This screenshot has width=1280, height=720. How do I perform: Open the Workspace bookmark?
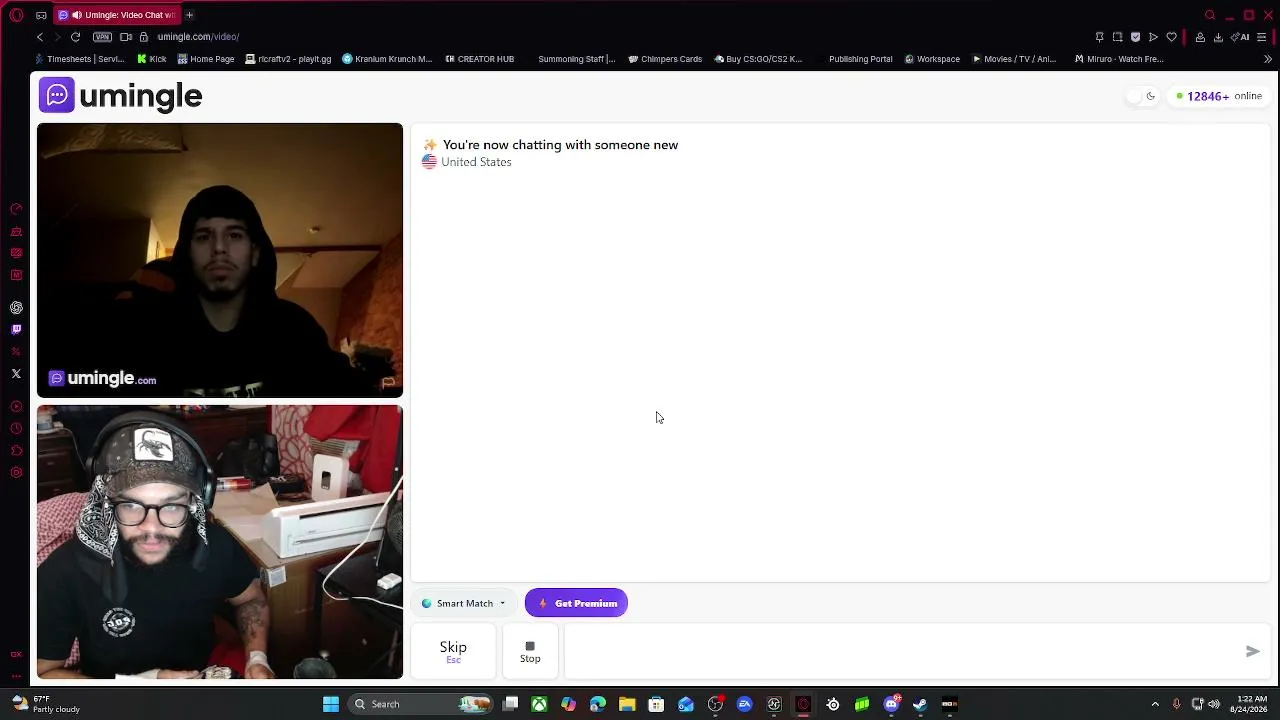[x=932, y=59]
